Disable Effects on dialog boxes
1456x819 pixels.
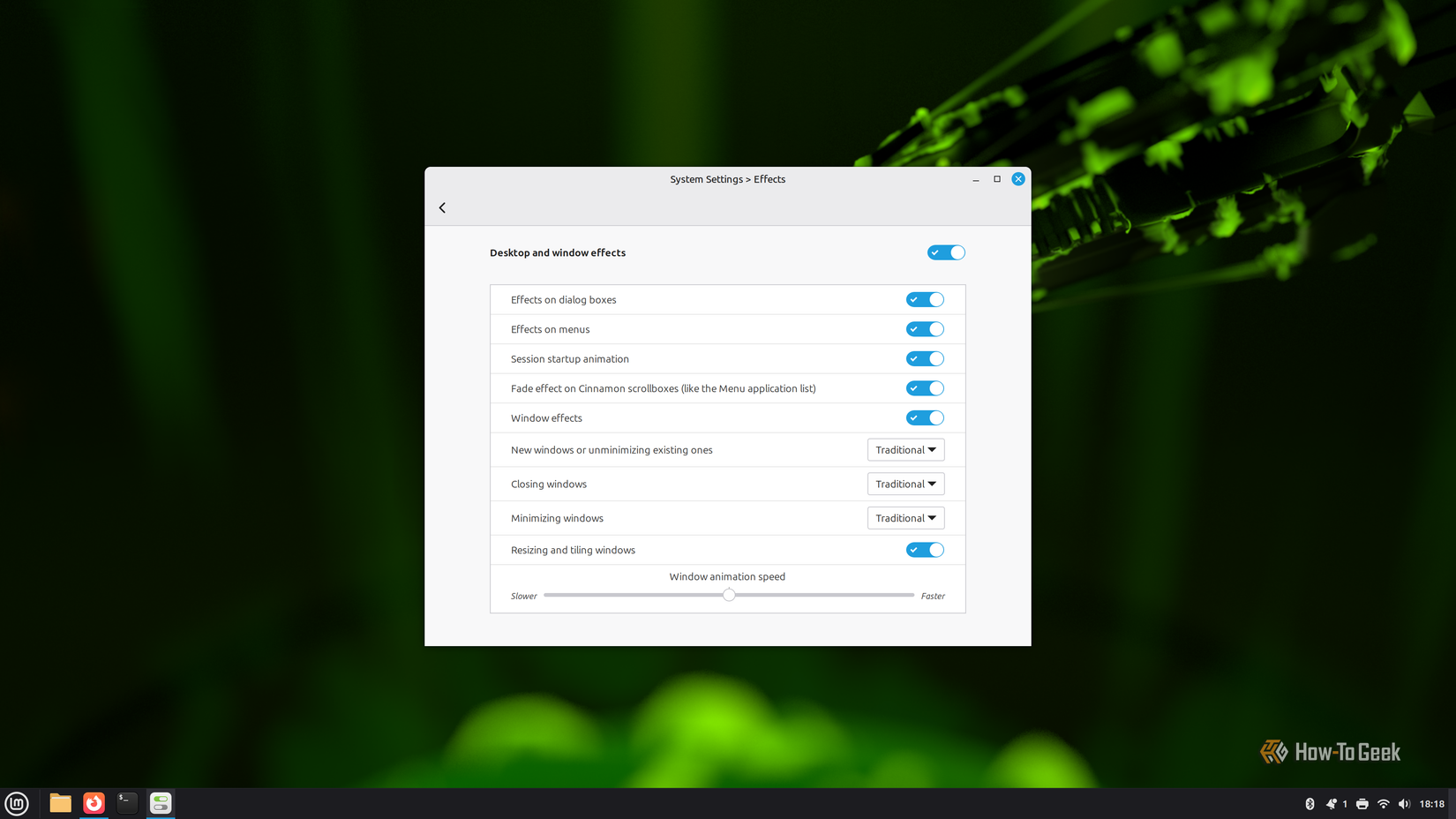(x=925, y=300)
